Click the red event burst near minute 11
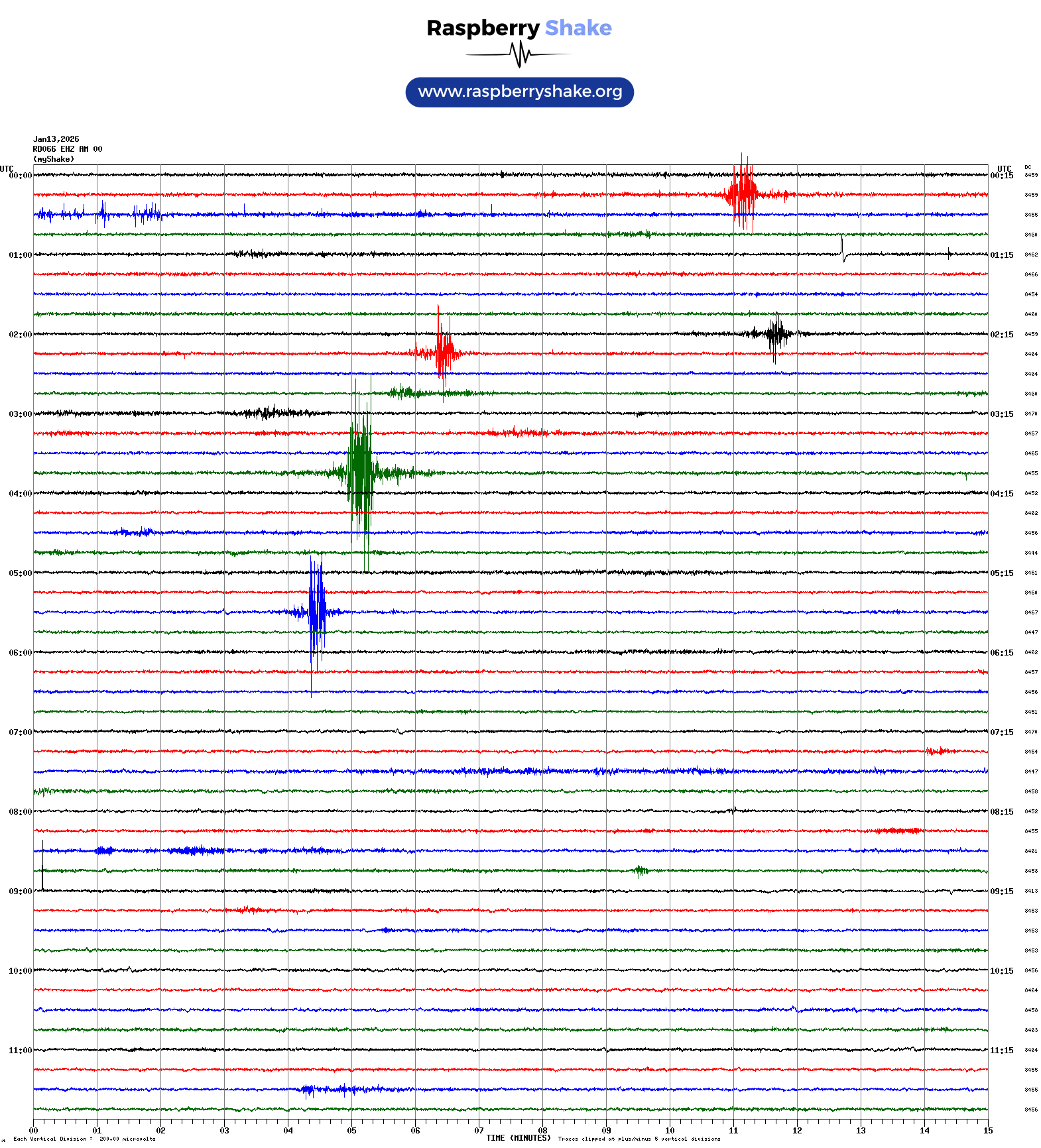1041x1148 pixels. [x=743, y=194]
